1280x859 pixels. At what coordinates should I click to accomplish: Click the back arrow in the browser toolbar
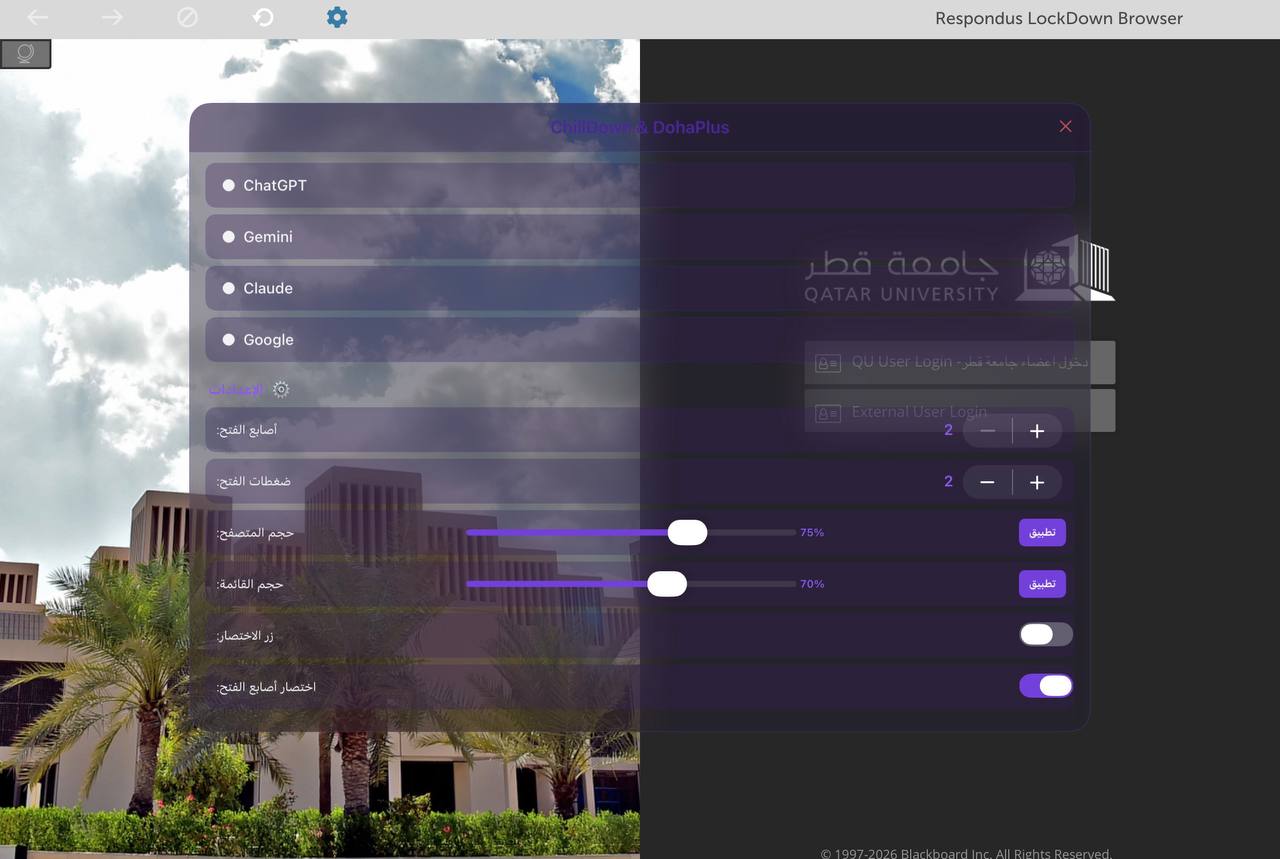pyautogui.click(x=38, y=17)
